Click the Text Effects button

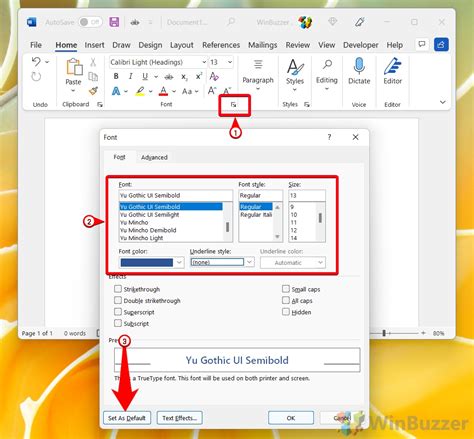[x=179, y=418]
